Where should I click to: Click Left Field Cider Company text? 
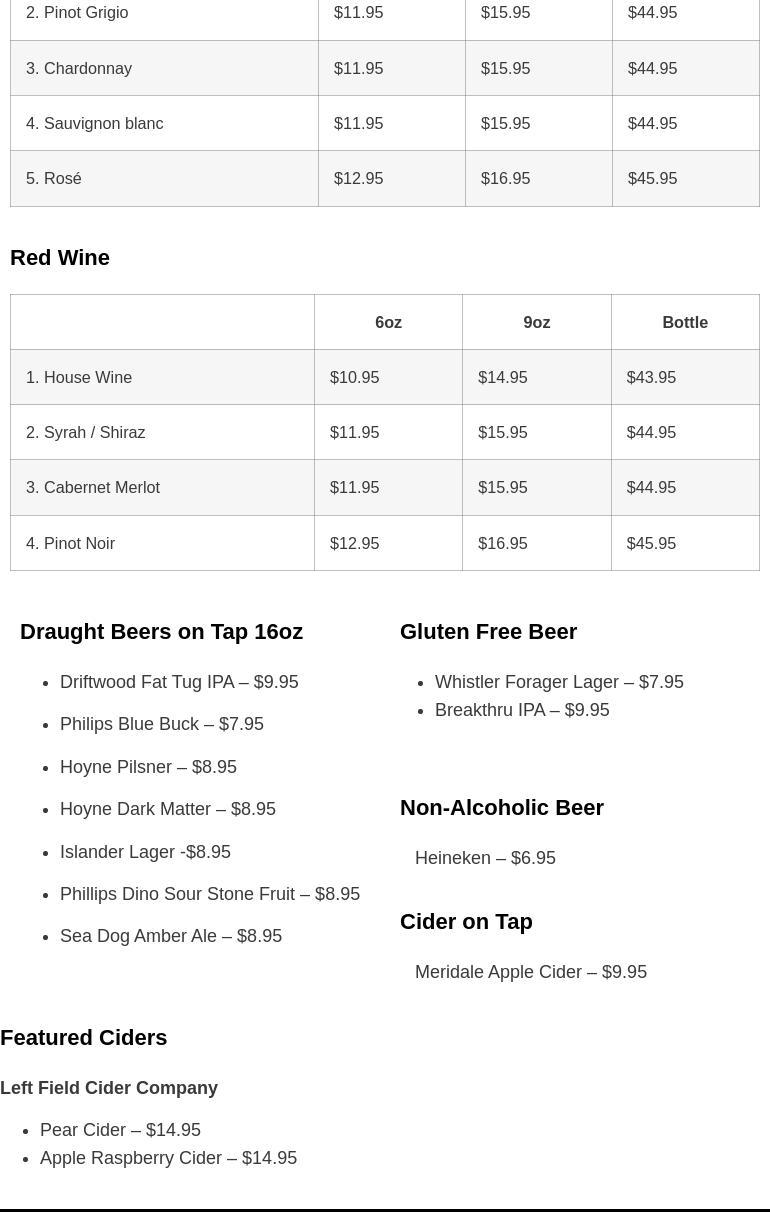pos(109,1088)
